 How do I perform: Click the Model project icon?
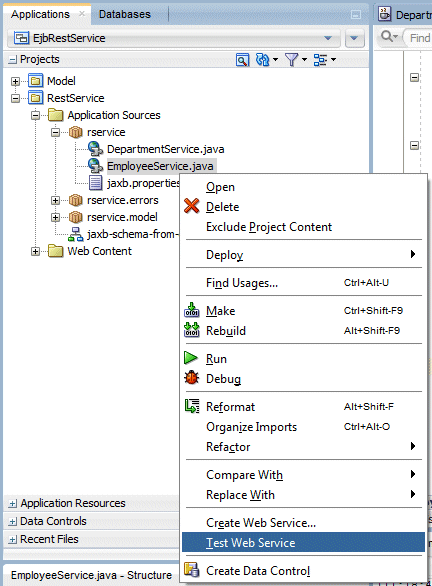[x=36, y=81]
